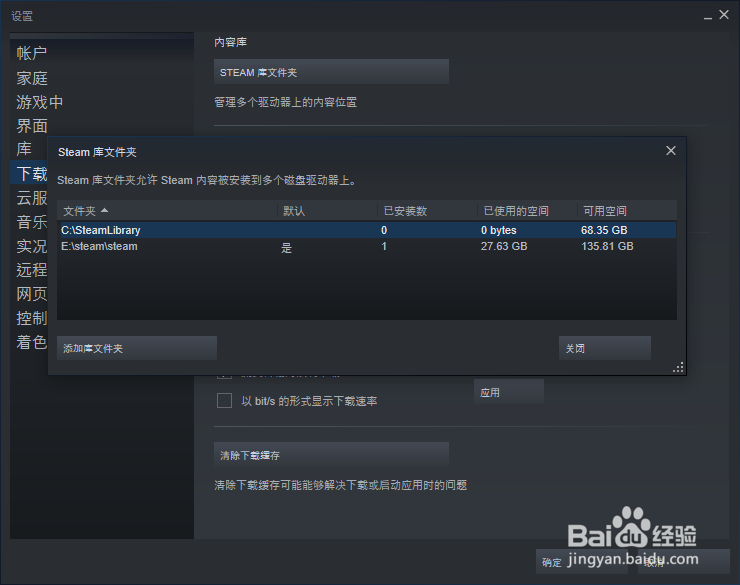Open the 家庭 settings tab
This screenshot has height=585, width=740.
32,78
